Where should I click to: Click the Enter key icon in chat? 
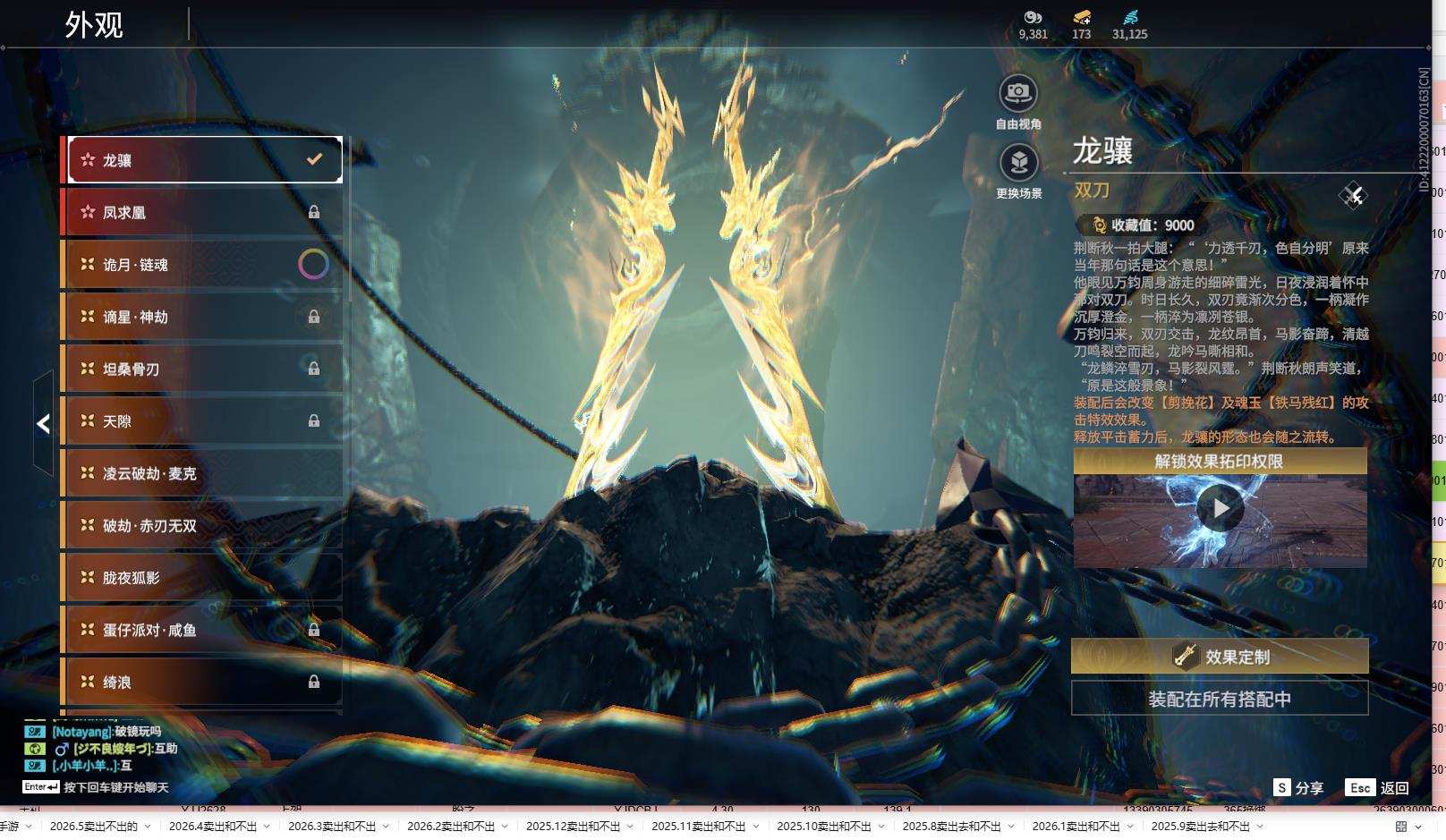pyautogui.click(x=41, y=787)
